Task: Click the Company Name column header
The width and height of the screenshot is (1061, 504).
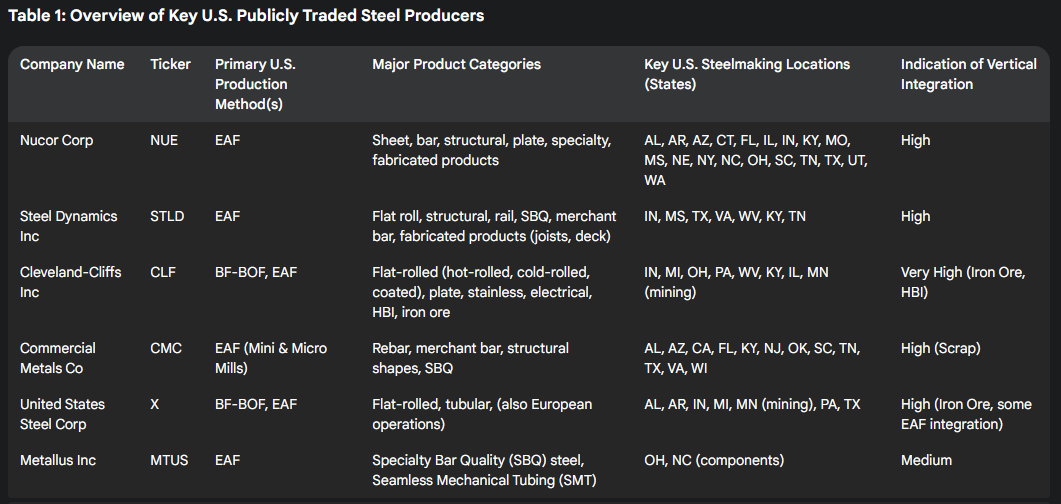Action: click(x=72, y=64)
